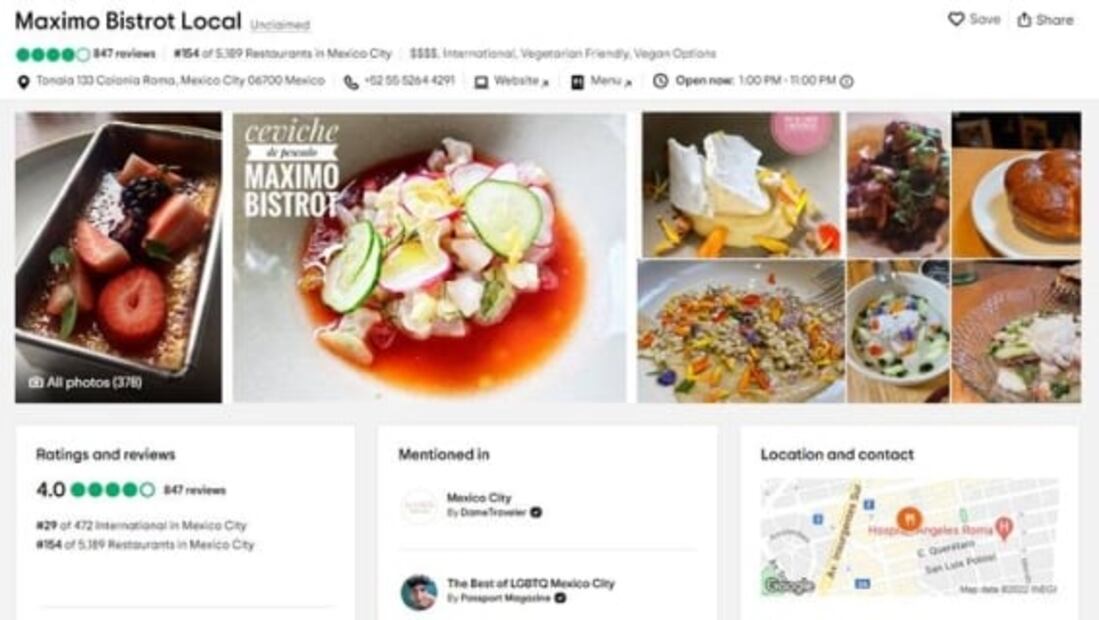Click the laptop icon next to Website
Screen dimensions: 1099x620
pos(481,82)
